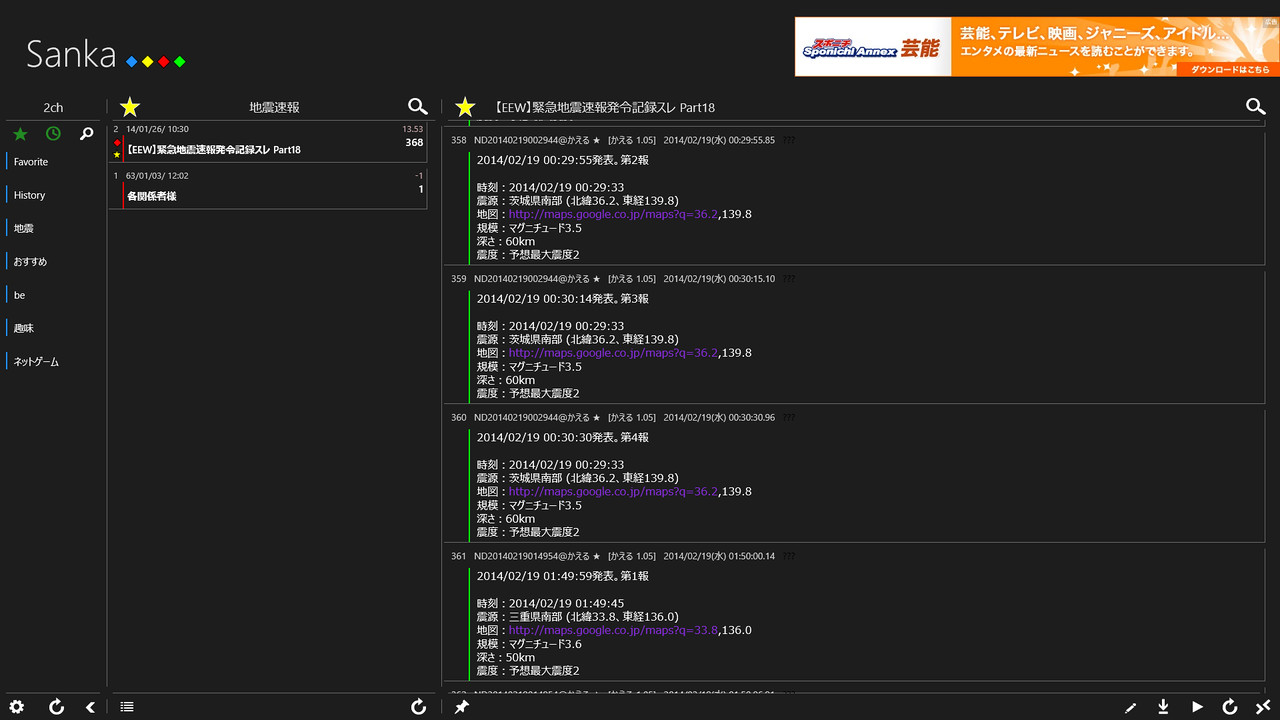Viewport: 1280px width, 720px height.
Task: Open the ネットゲーム category
Action: tap(34, 361)
